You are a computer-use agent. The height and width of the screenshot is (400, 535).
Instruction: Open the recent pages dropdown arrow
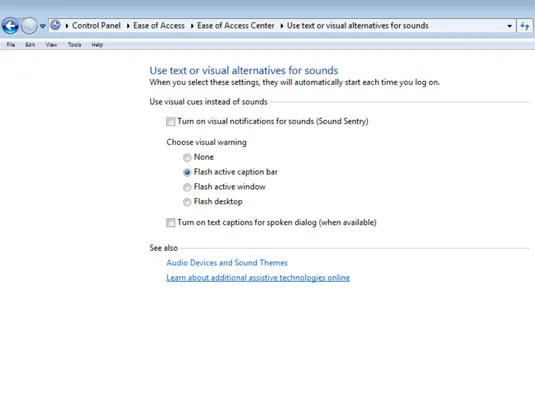point(43,26)
